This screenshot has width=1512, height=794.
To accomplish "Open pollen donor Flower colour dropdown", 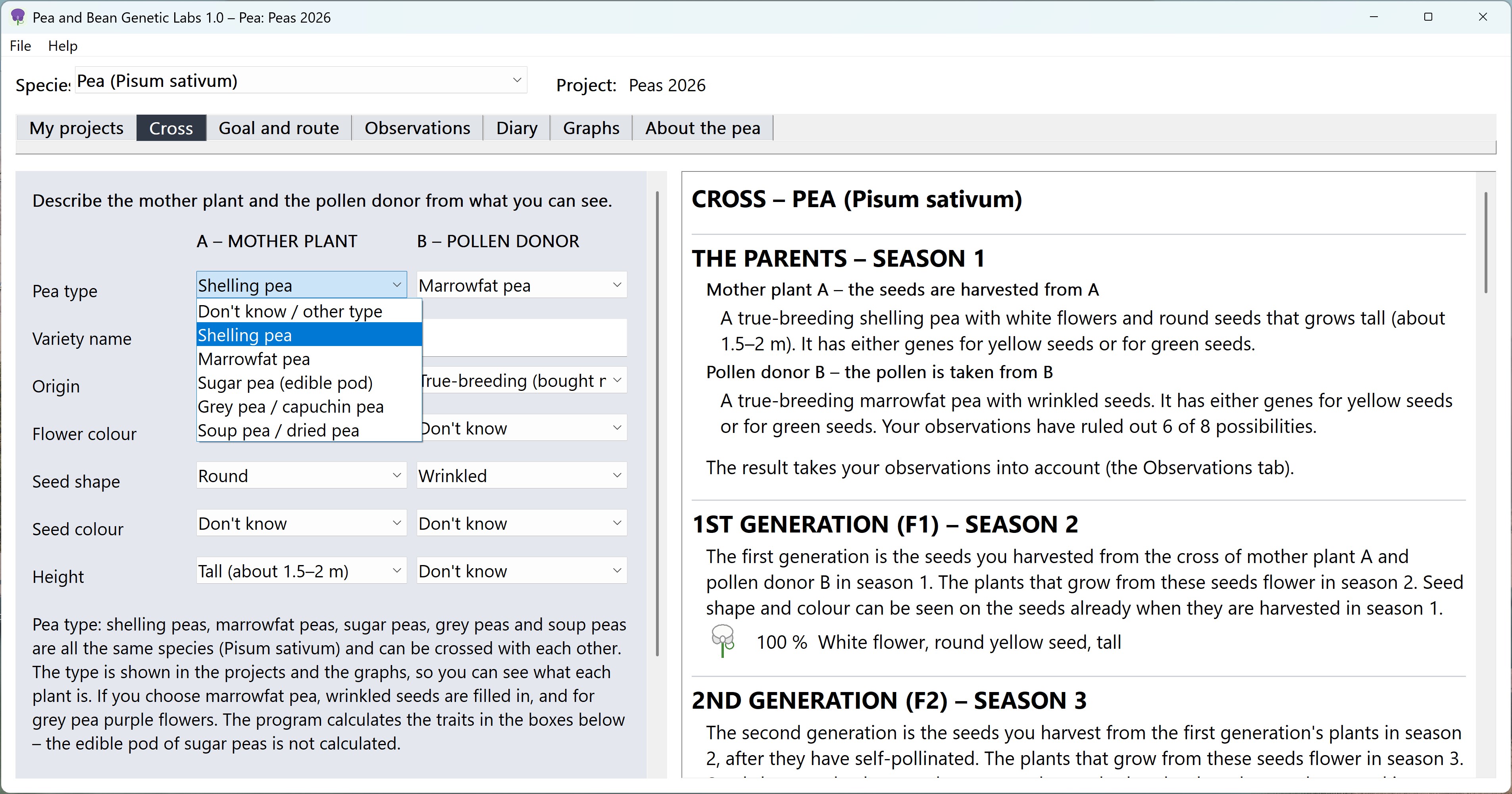I will (524, 428).
